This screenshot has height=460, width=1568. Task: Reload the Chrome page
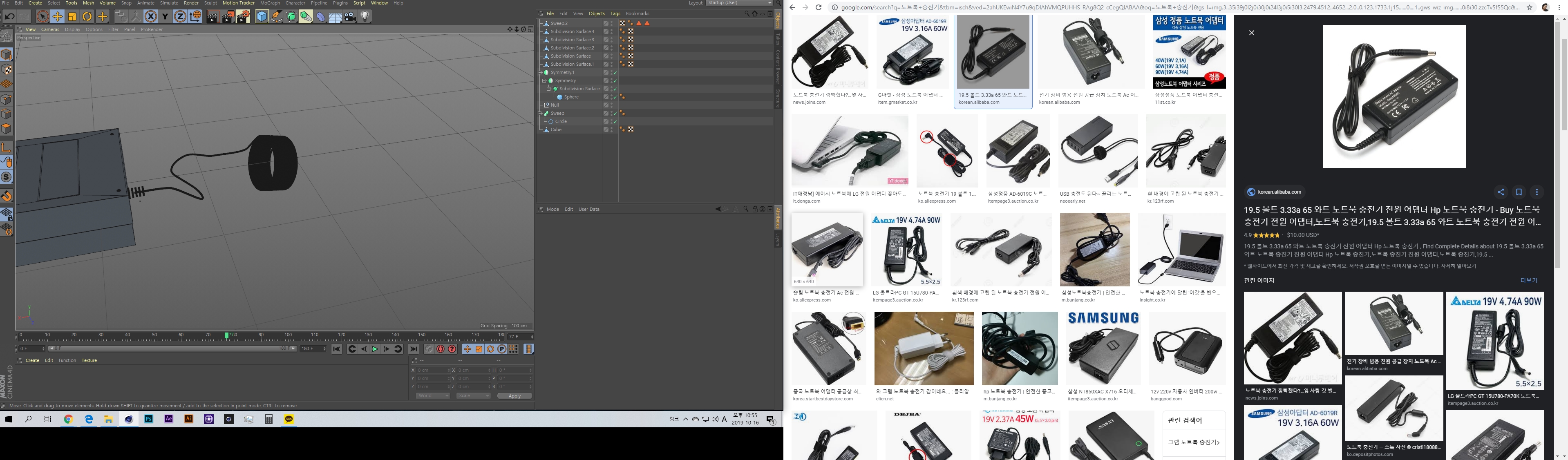(x=819, y=7)
